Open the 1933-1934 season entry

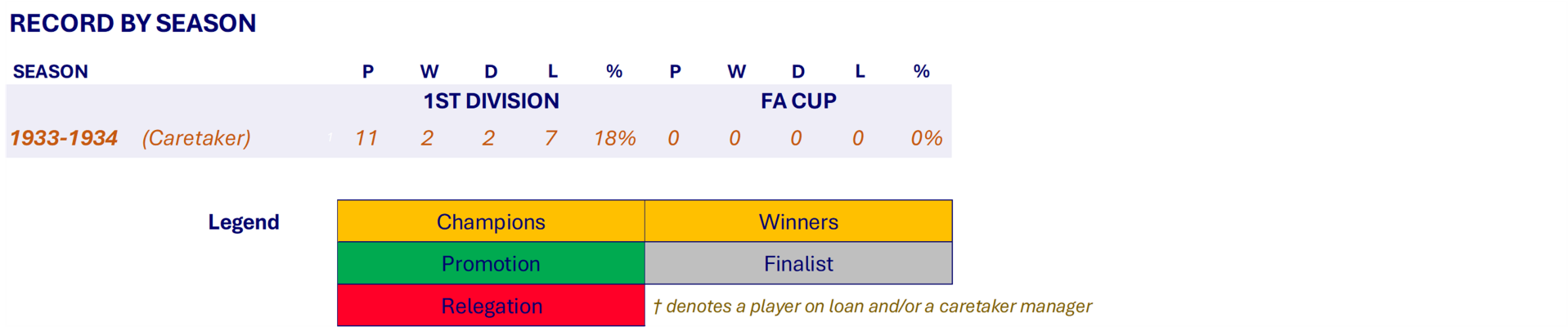65,138
